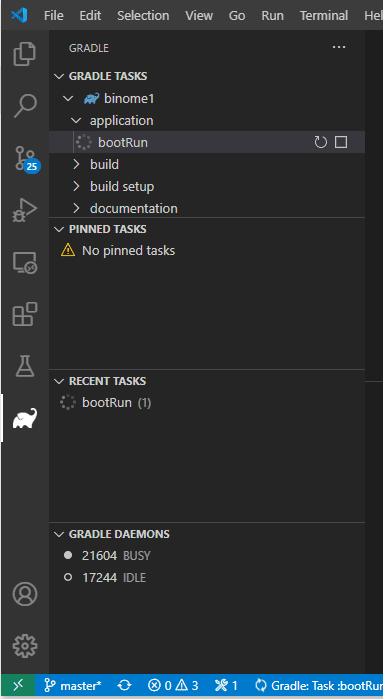Image resolution: width=383 pixels, height=699 pixels.
Task: Collapse the RECENT TASKS section
Action: [x=59, y=381]
